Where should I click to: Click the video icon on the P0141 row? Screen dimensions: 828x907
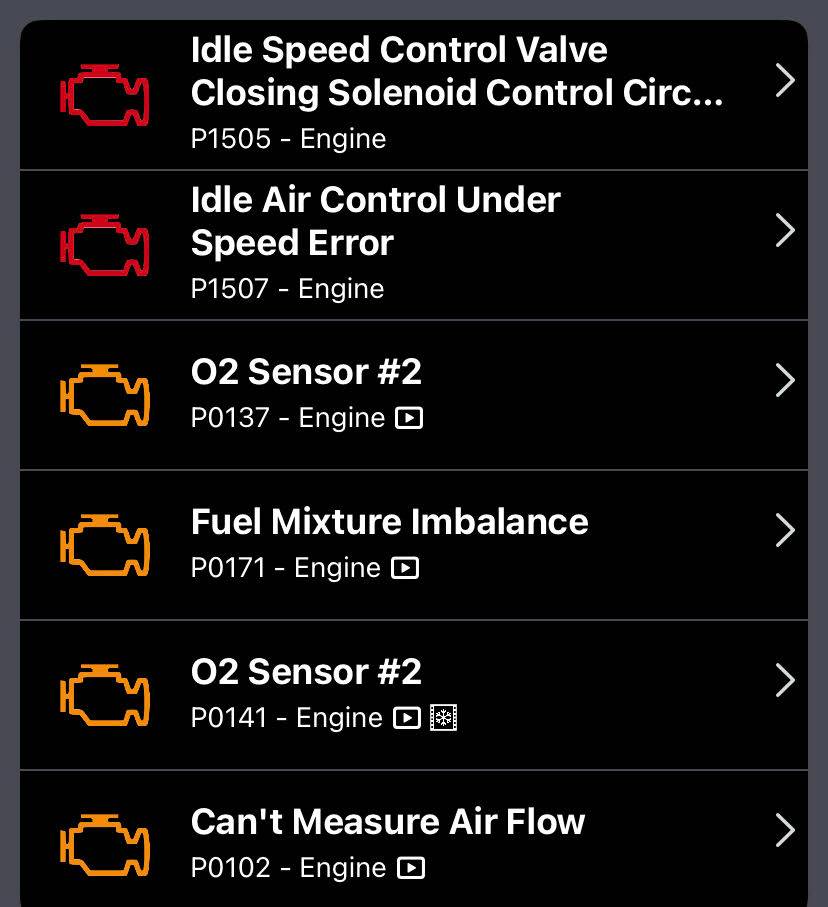pyautogui.click(x=406, y=718)
